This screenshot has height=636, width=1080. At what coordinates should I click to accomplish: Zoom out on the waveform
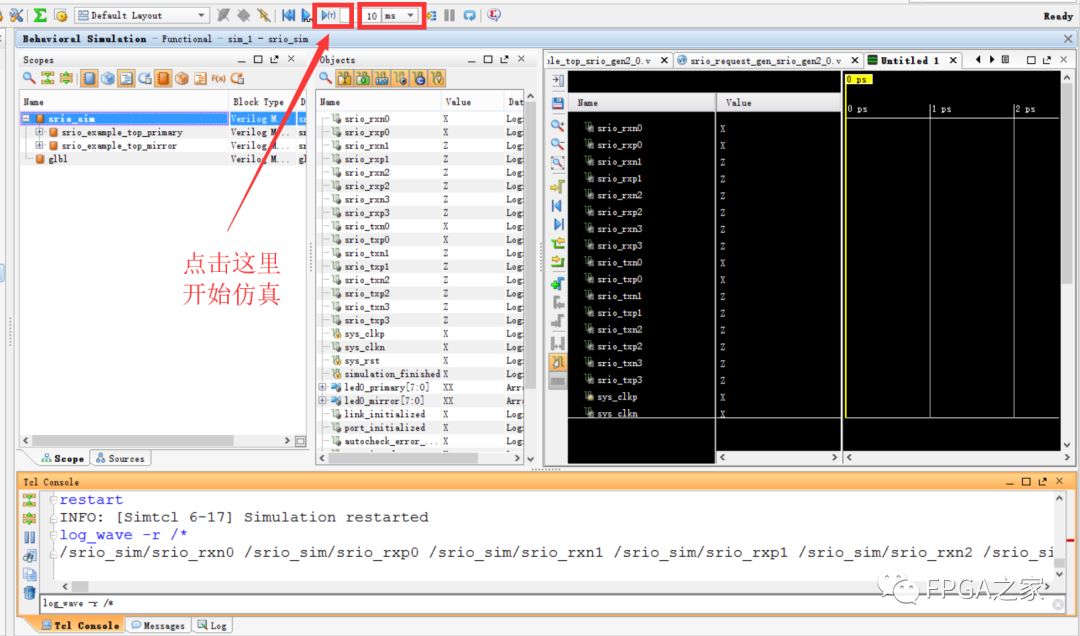[x=558, y=144]
